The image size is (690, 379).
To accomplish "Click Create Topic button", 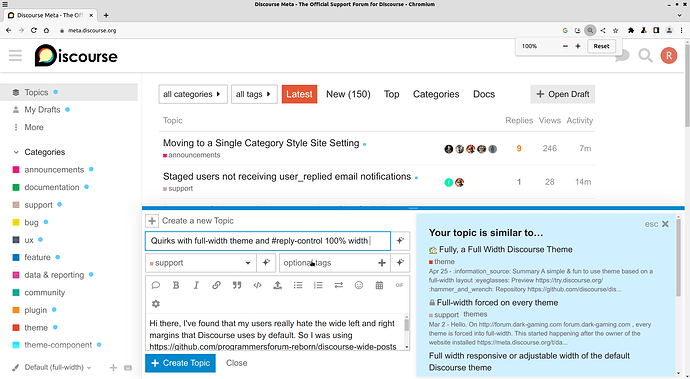I will pos(180,363).
